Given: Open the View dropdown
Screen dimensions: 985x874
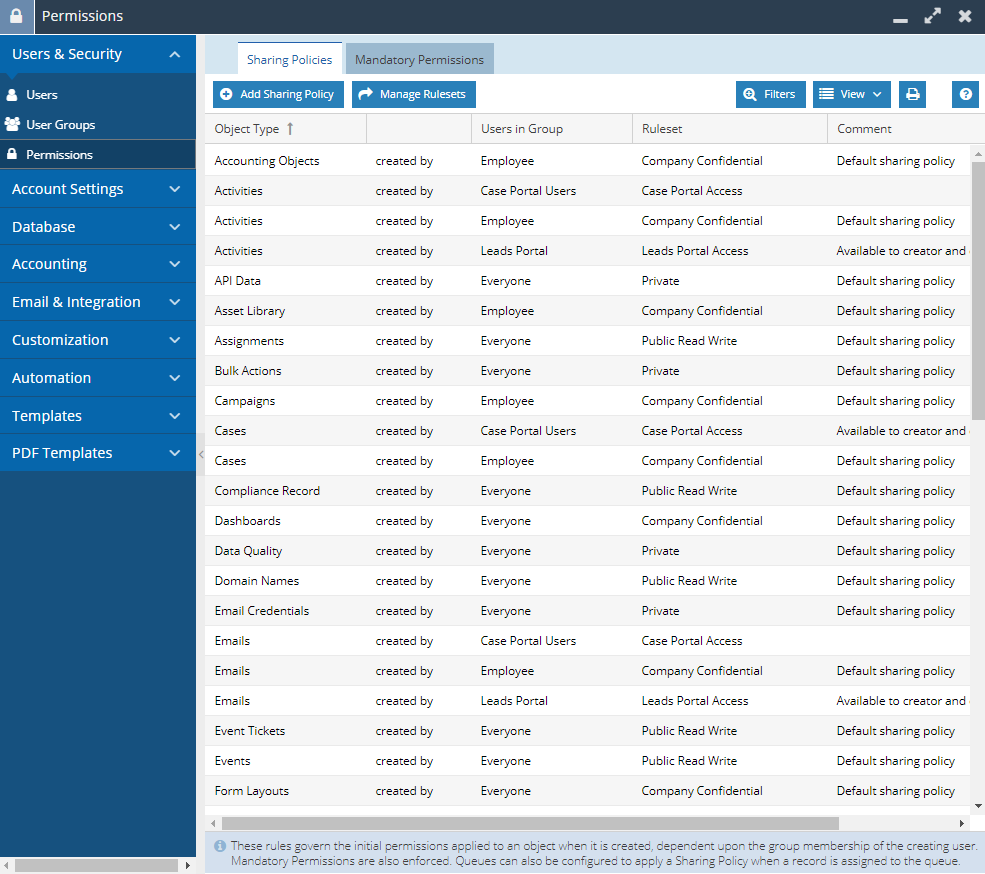Looking at the screenshot, I should point(851,93).
